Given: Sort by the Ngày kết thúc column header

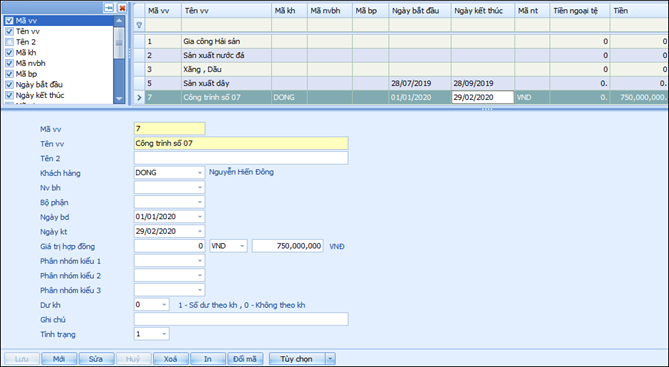Looking at the screenshot, I should (x=483, y=11).
